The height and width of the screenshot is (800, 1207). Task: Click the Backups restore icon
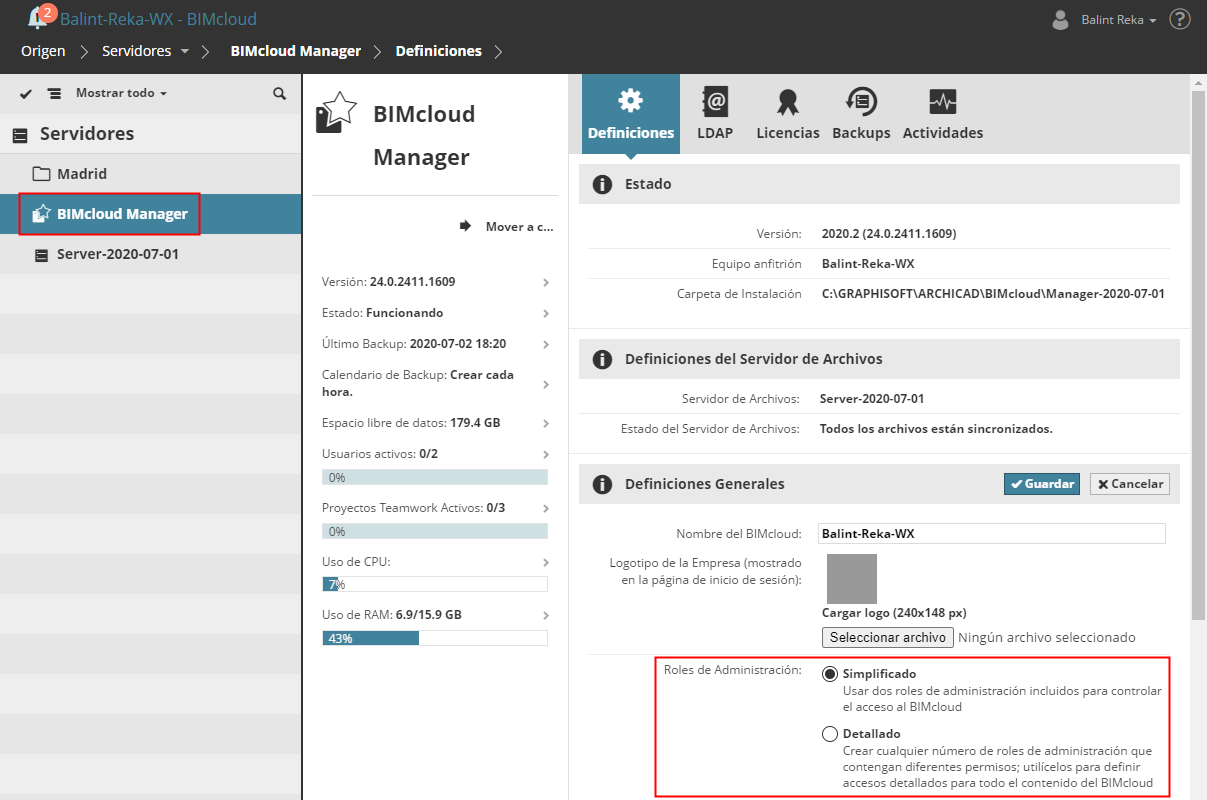[x=861, y=101]
